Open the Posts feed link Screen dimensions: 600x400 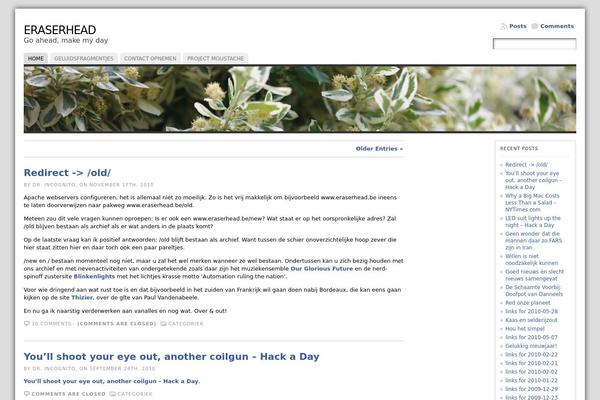tap(518, 26)
